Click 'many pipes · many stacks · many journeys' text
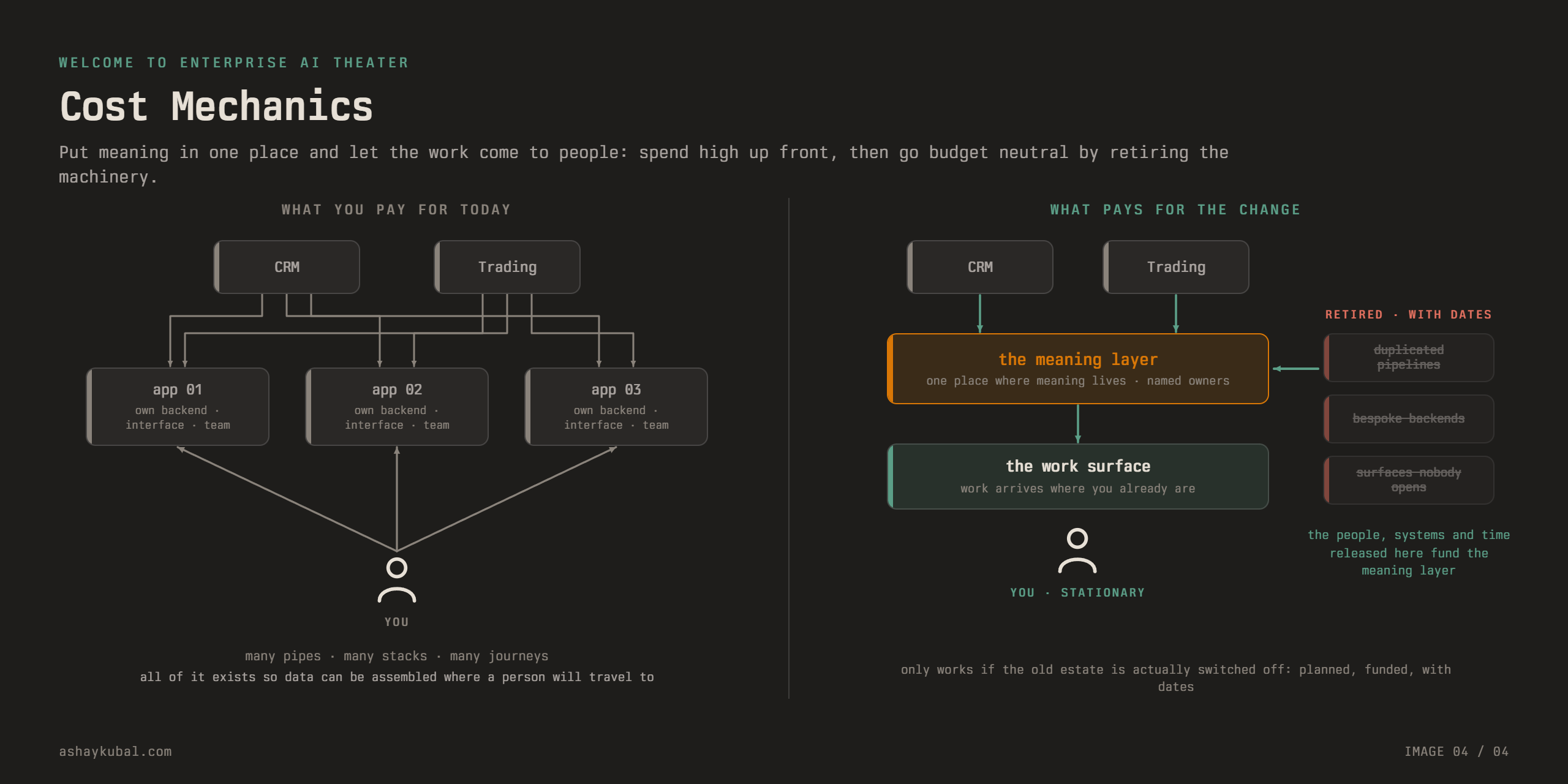The height and width of the screenshot is (784, 1568). [x=397, y=656]
